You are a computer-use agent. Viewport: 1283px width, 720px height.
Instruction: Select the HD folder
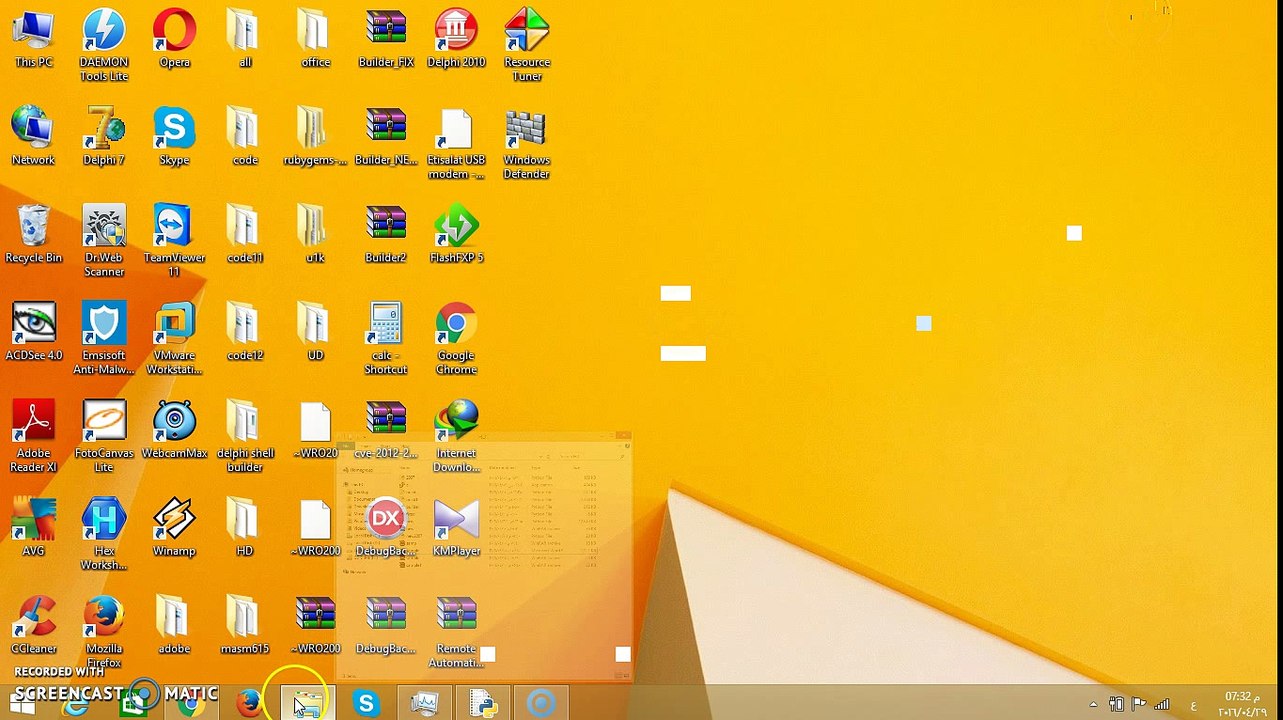point(245,528)
